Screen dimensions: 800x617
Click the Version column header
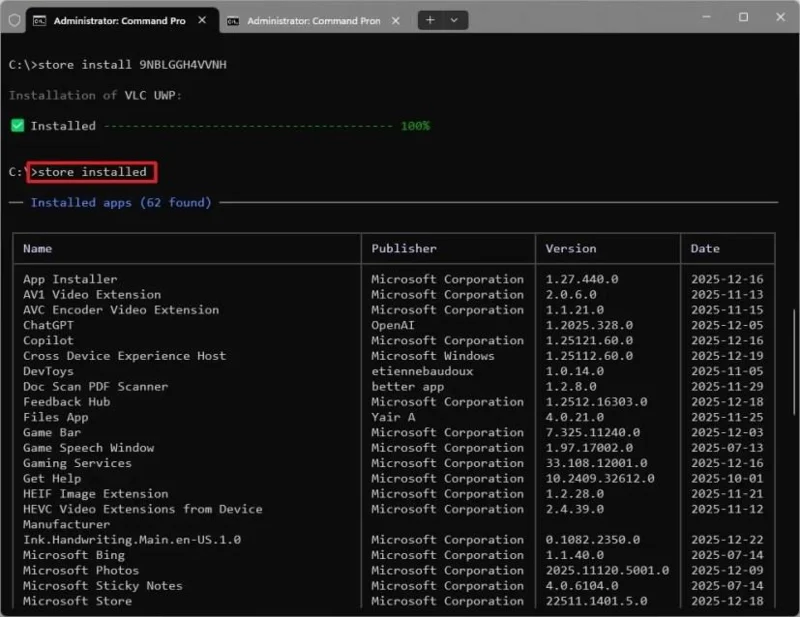571,249
